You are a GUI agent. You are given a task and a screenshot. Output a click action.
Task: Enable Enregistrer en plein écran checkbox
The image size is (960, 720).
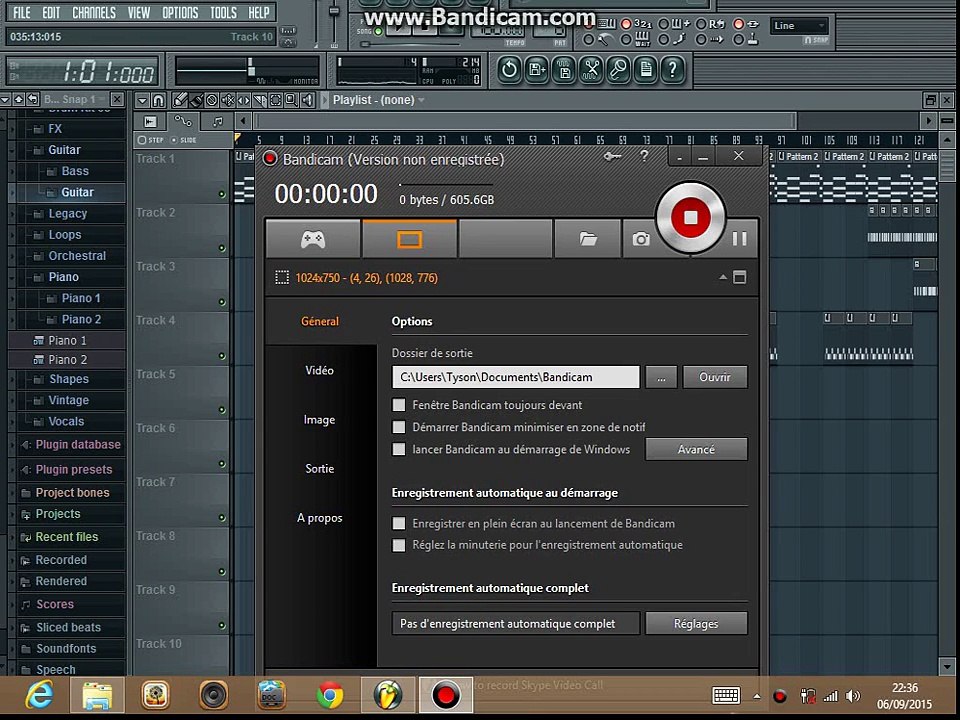click(399, 523)
